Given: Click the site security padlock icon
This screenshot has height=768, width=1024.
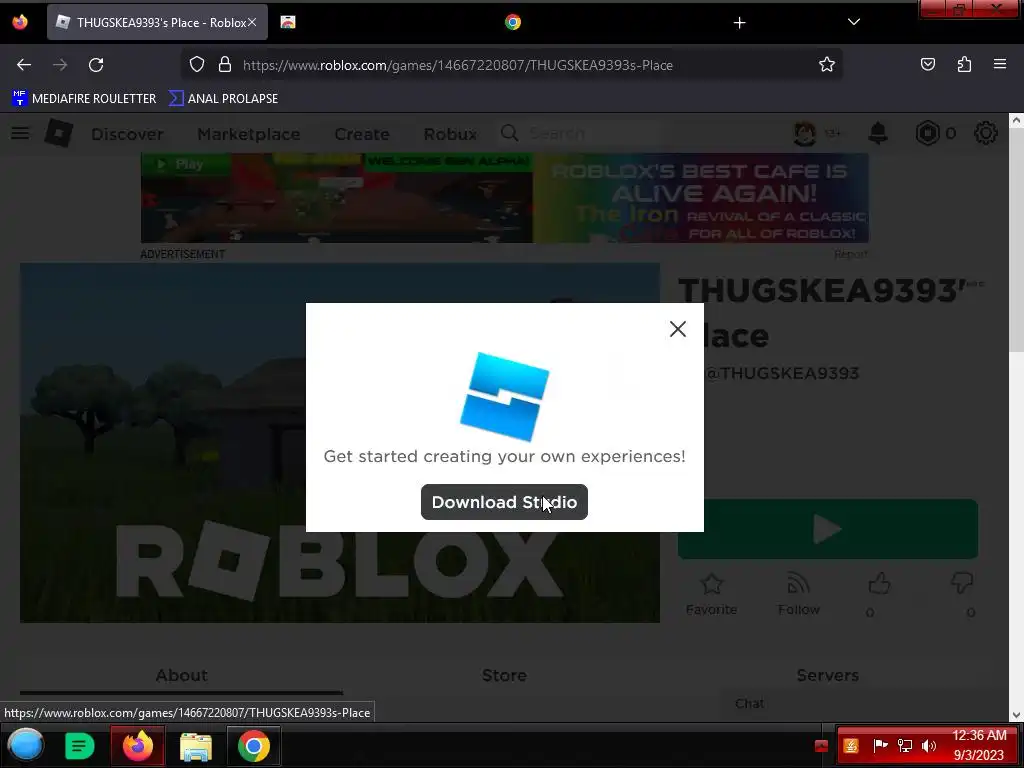Looking at the screenshot, I should (225, 64).
